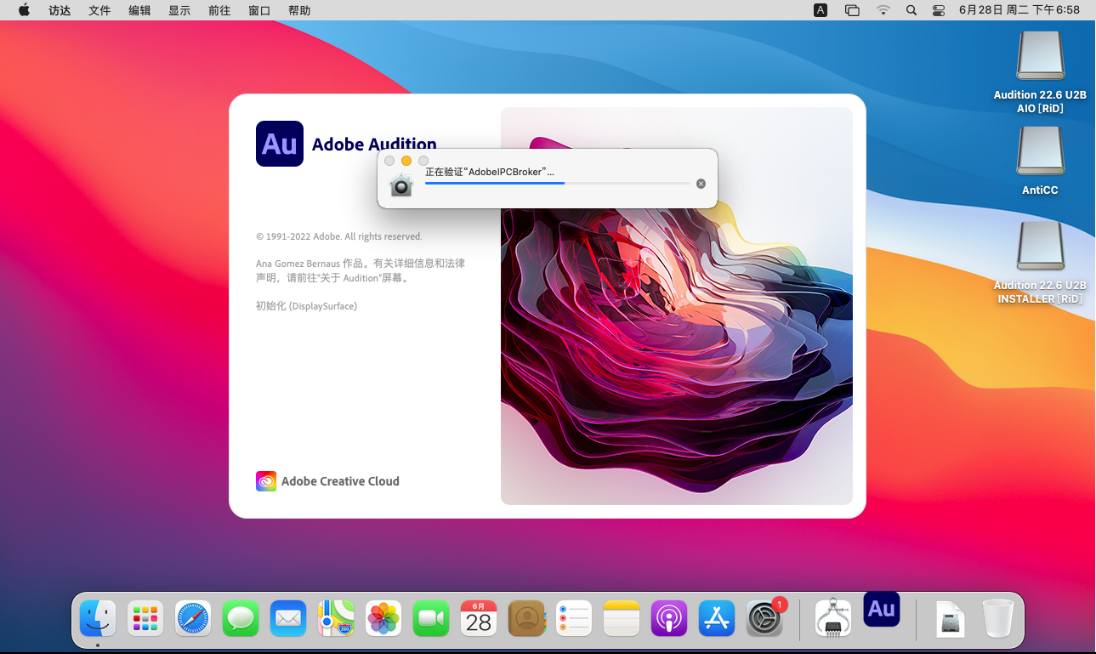Screen dimensions: 1096x654
Task: Open the 窗口 menu
Action: [259, 10]
